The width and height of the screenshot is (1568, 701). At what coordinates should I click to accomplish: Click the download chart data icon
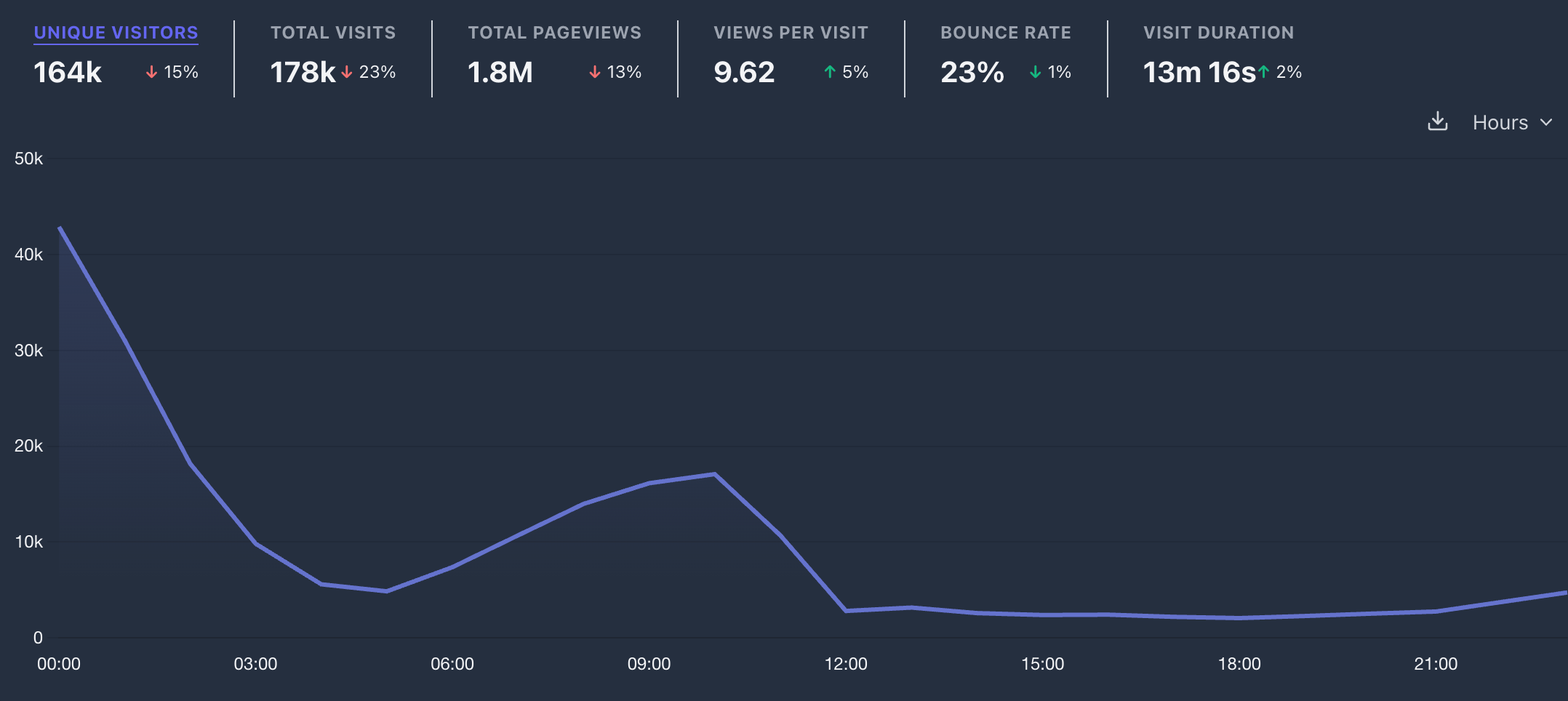click(1437, 121)
